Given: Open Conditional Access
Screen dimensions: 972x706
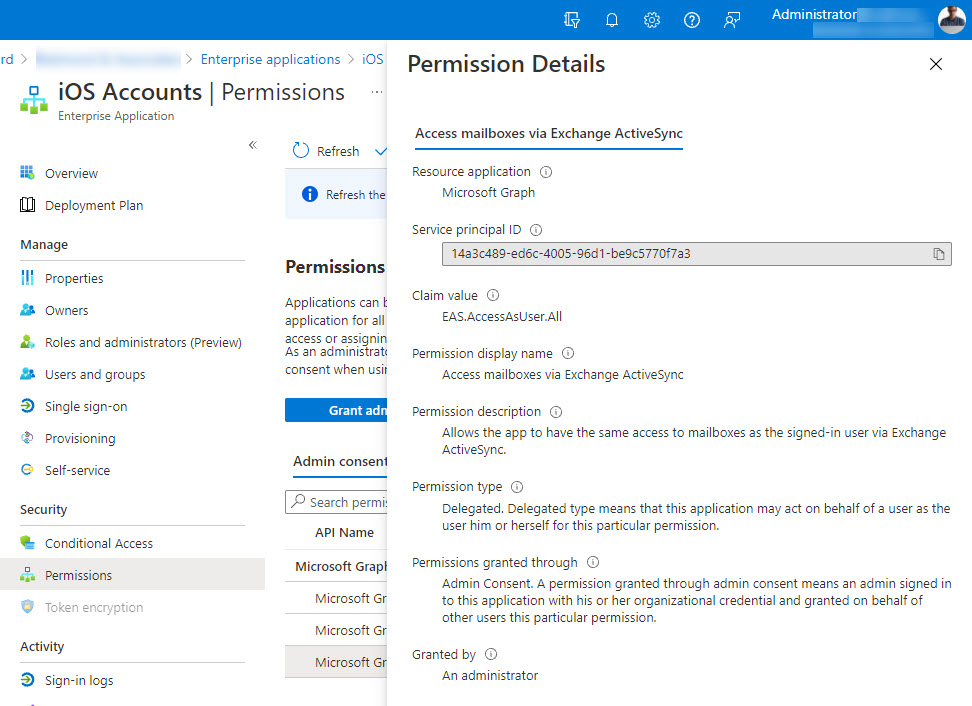Looking at the screenshot, I should pyautogui.click(x=99, y=544).
